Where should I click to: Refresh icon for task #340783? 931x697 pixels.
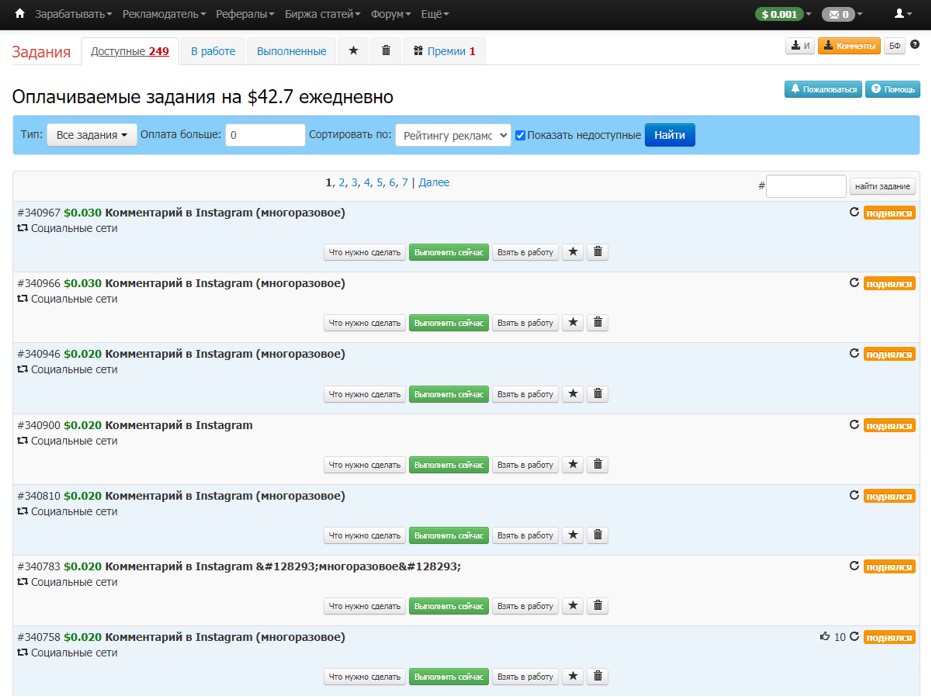pos(854,566)
